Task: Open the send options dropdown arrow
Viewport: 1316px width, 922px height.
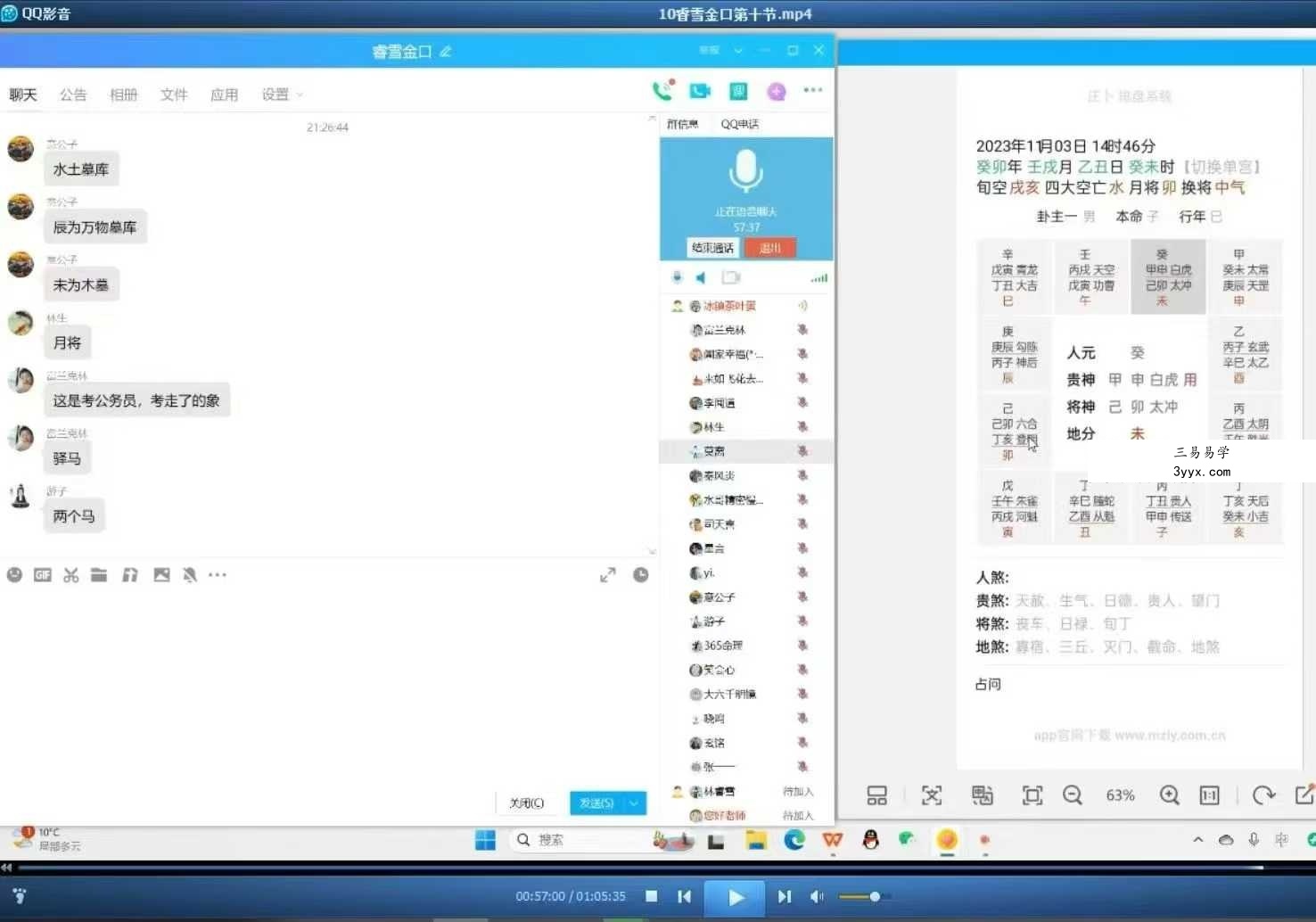Action: [634, 803]
